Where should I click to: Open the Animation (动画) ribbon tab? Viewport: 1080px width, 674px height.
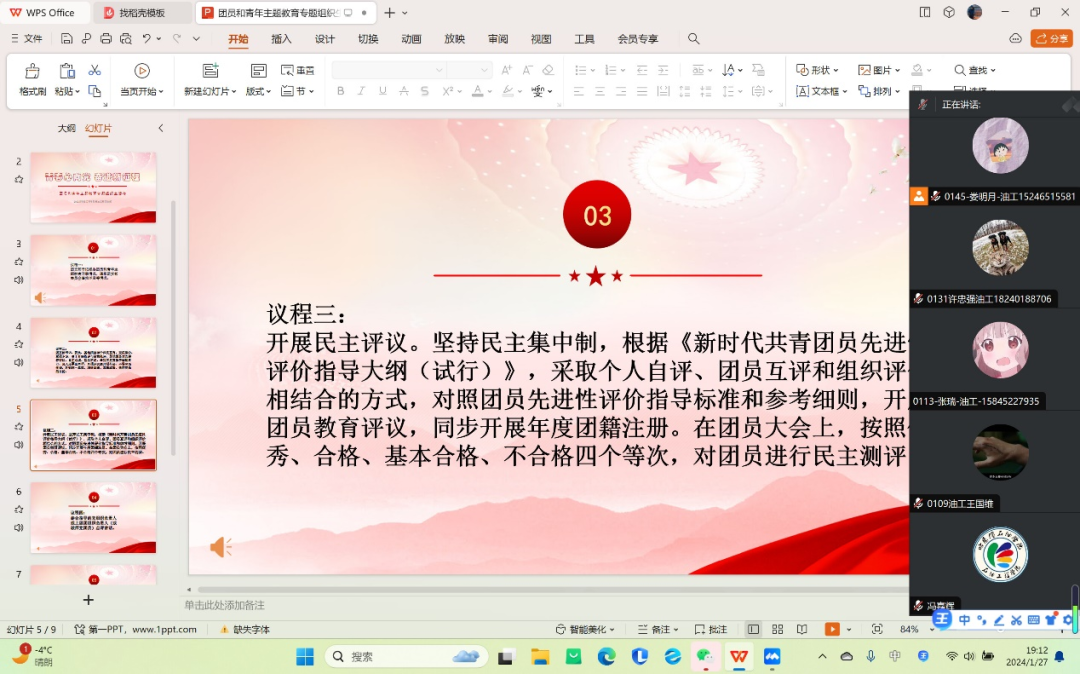coord(411,39)
